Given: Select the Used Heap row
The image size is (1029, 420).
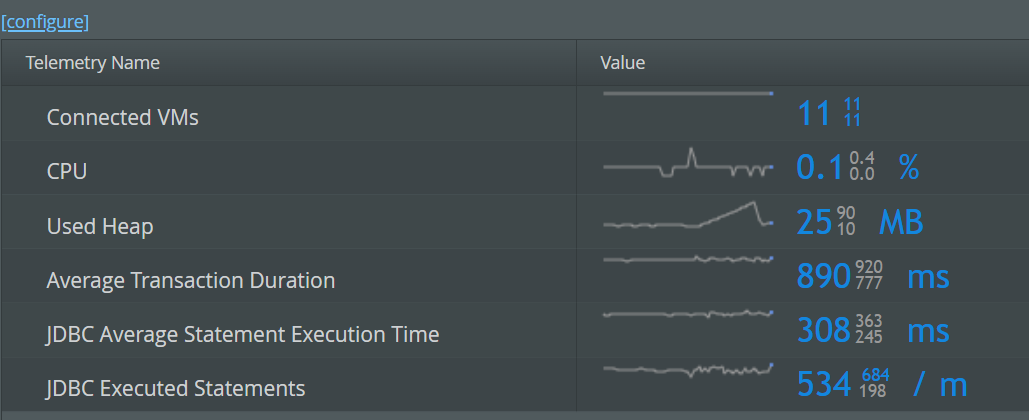Looking at the screenshot, I should point(515,222).
